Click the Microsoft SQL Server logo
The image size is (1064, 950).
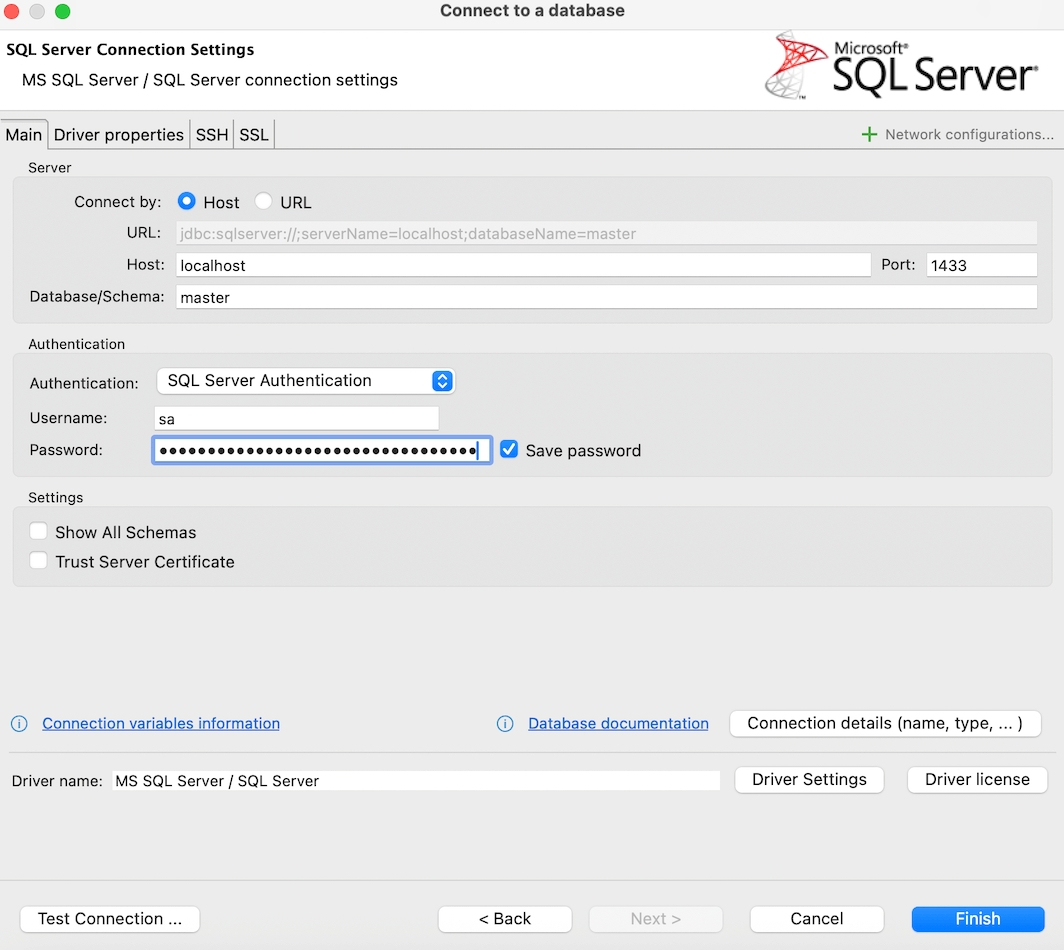point(902,66)
